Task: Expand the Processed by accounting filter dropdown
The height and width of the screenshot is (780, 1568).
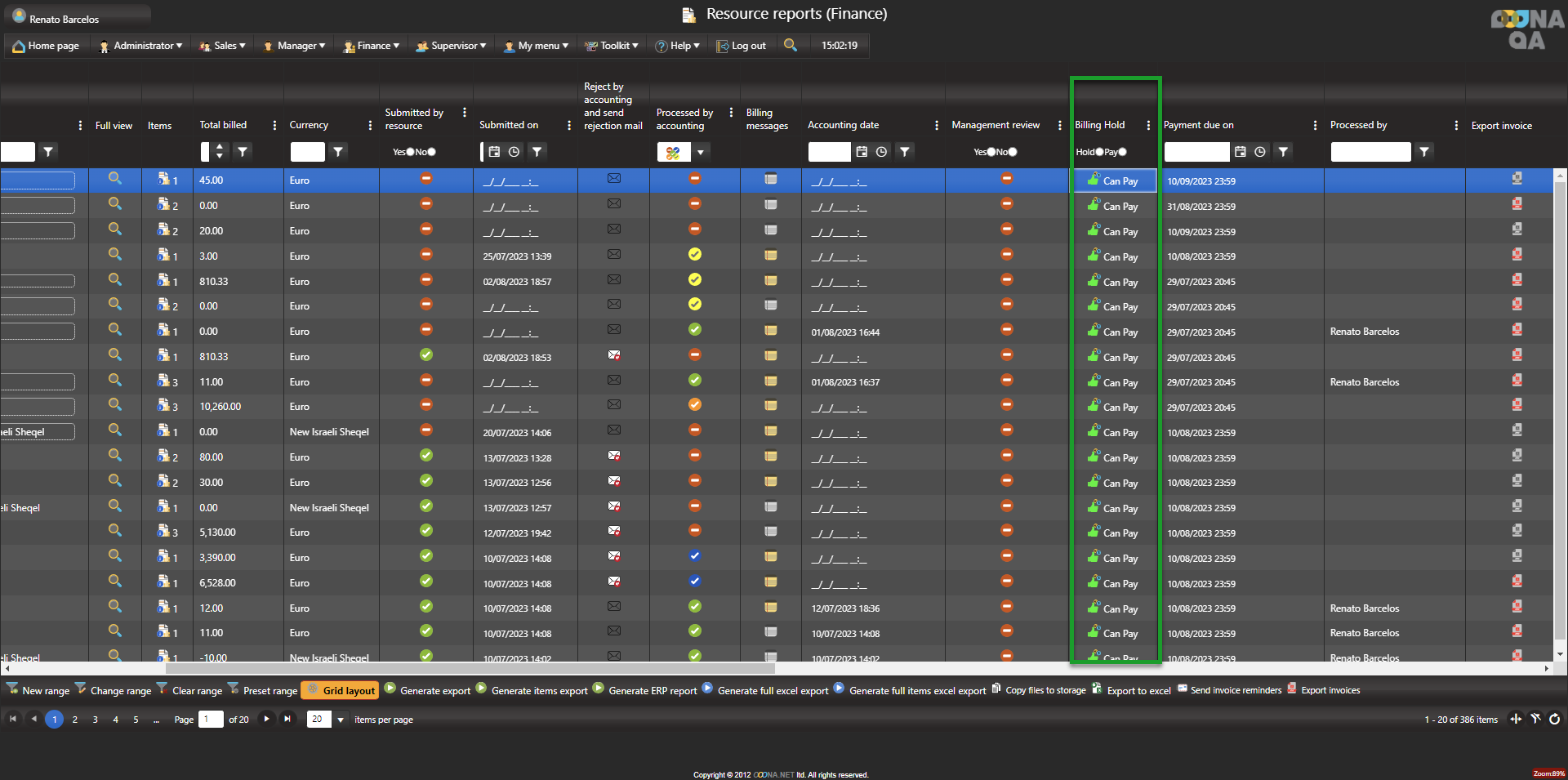Action: click(x=701, y=152)
